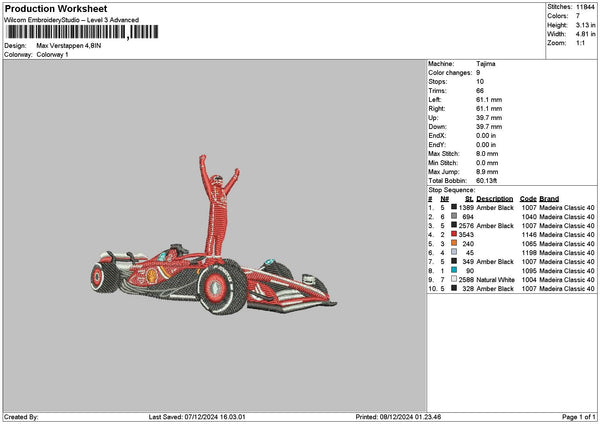
Task: Click thread code 1065 in the orange row
Action: click(529, 244)
